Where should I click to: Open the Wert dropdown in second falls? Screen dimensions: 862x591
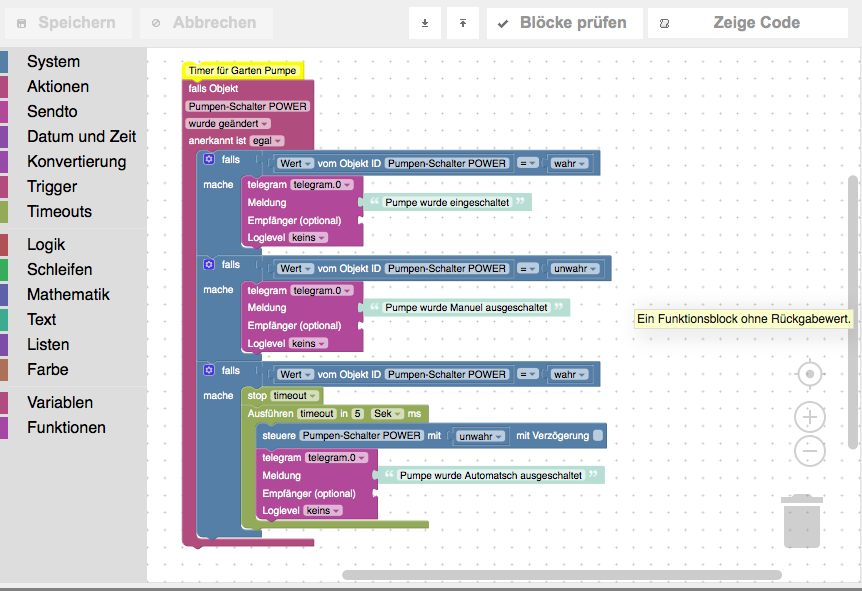[295, 269]
